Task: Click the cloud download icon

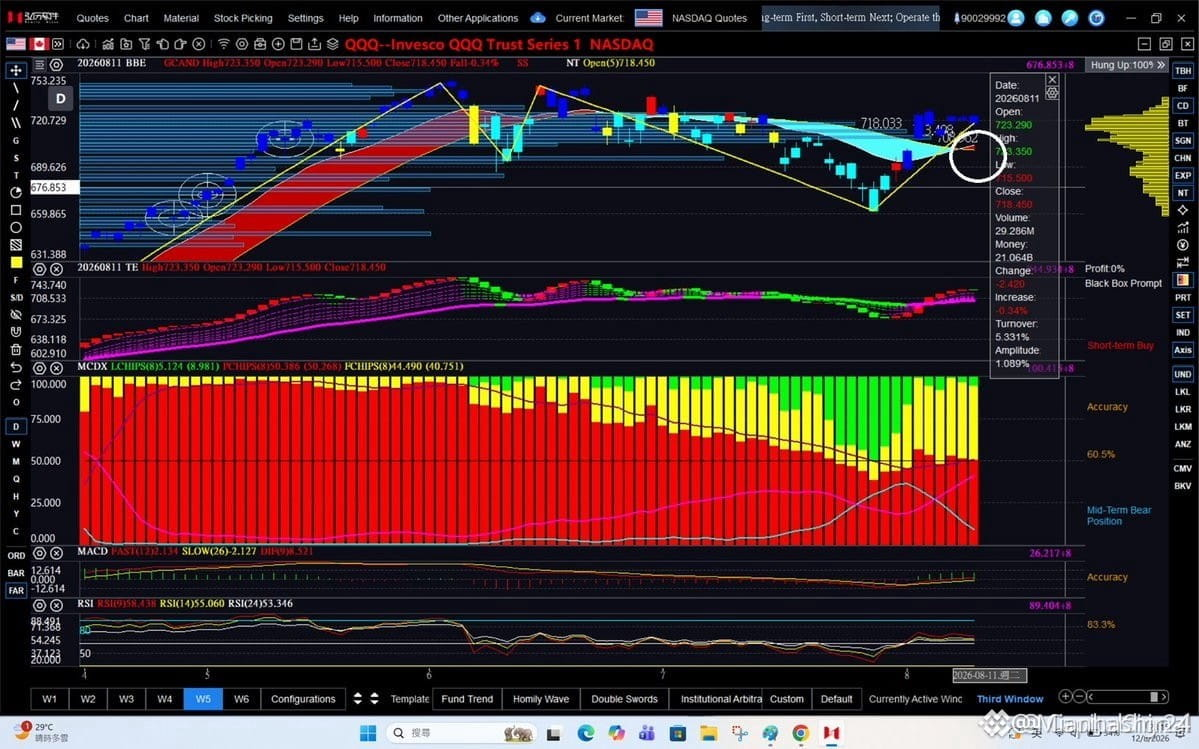Action: point(83,44)
